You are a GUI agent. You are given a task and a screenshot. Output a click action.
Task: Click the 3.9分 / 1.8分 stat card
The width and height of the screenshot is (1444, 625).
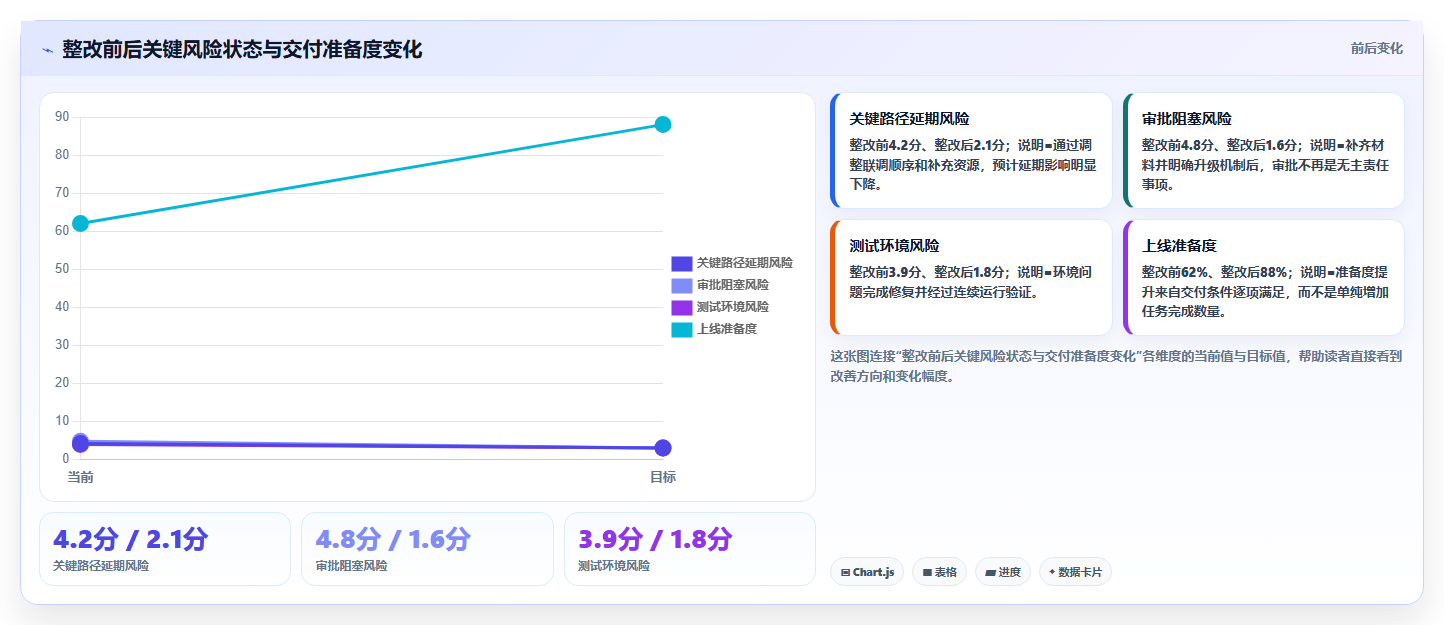pos(689,549)
